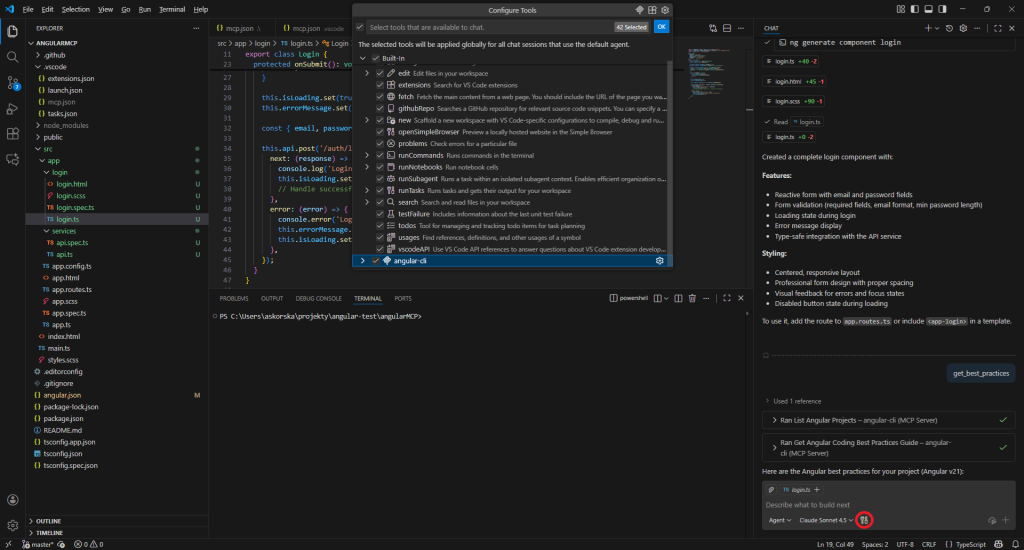Uncheck the todos tool checkbox

(x=380, y=226)
